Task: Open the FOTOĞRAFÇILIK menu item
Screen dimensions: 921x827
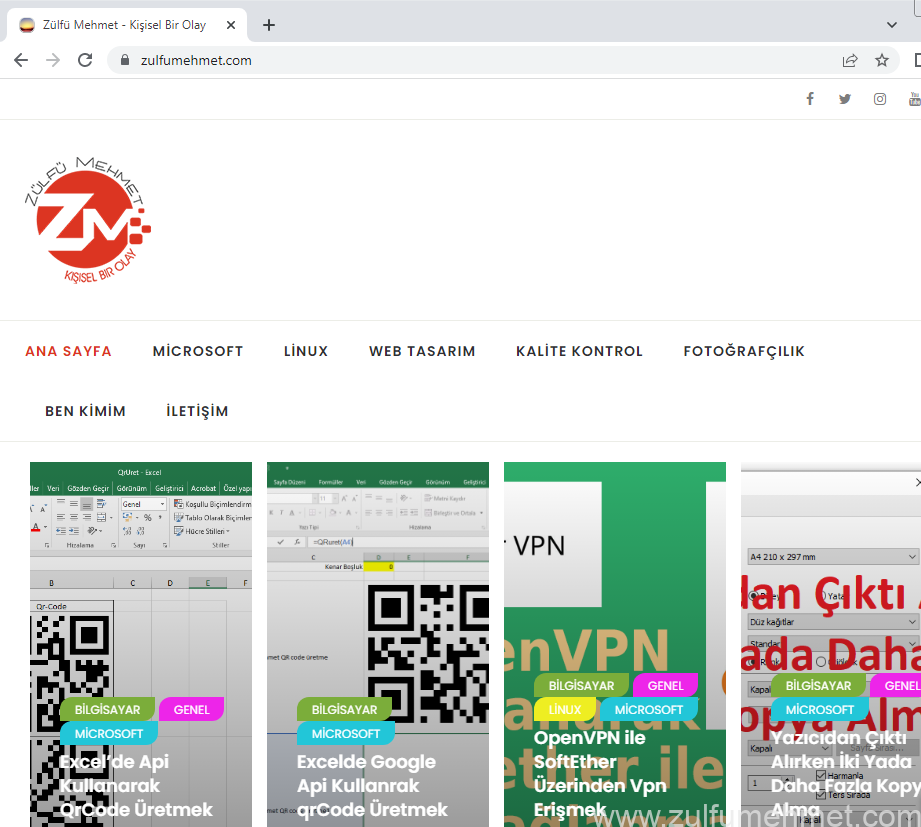Action: 744,351
